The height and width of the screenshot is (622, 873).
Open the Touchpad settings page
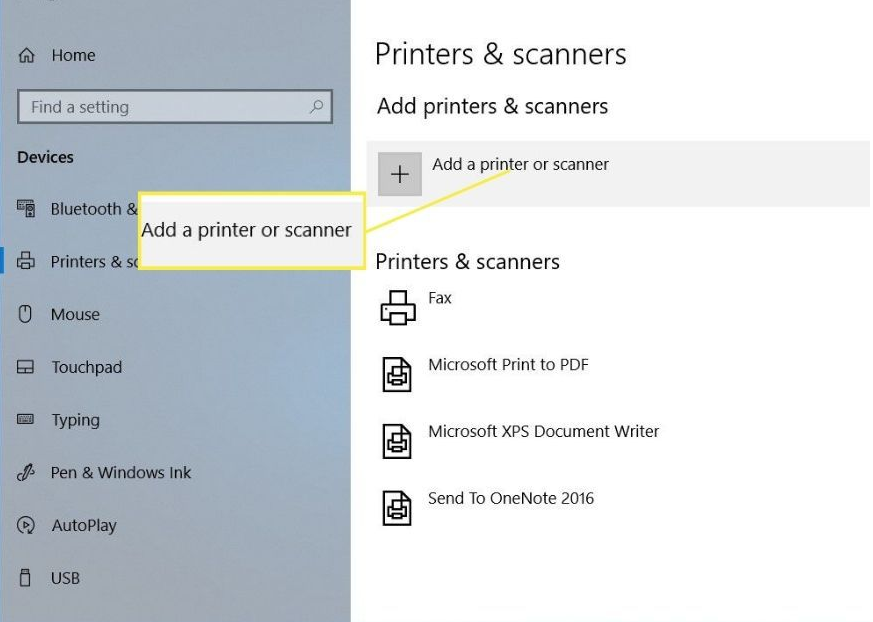(x=86, y=367)
